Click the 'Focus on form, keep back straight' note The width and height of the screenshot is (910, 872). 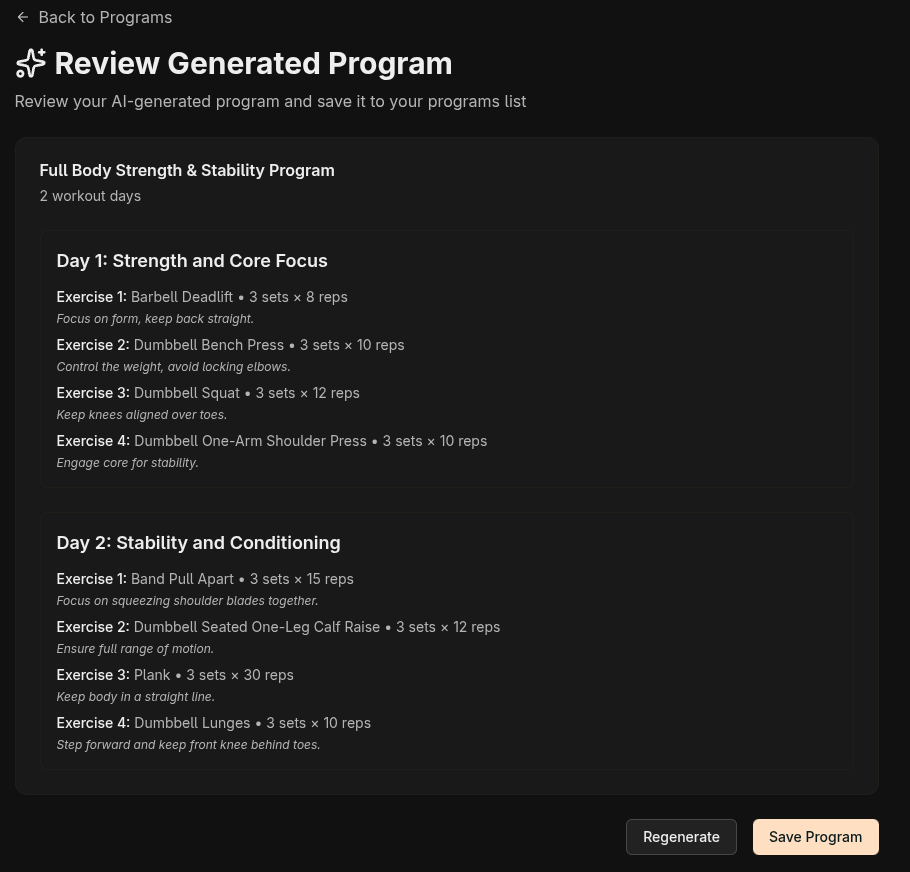pyautogui.click(x=154, y=318)
